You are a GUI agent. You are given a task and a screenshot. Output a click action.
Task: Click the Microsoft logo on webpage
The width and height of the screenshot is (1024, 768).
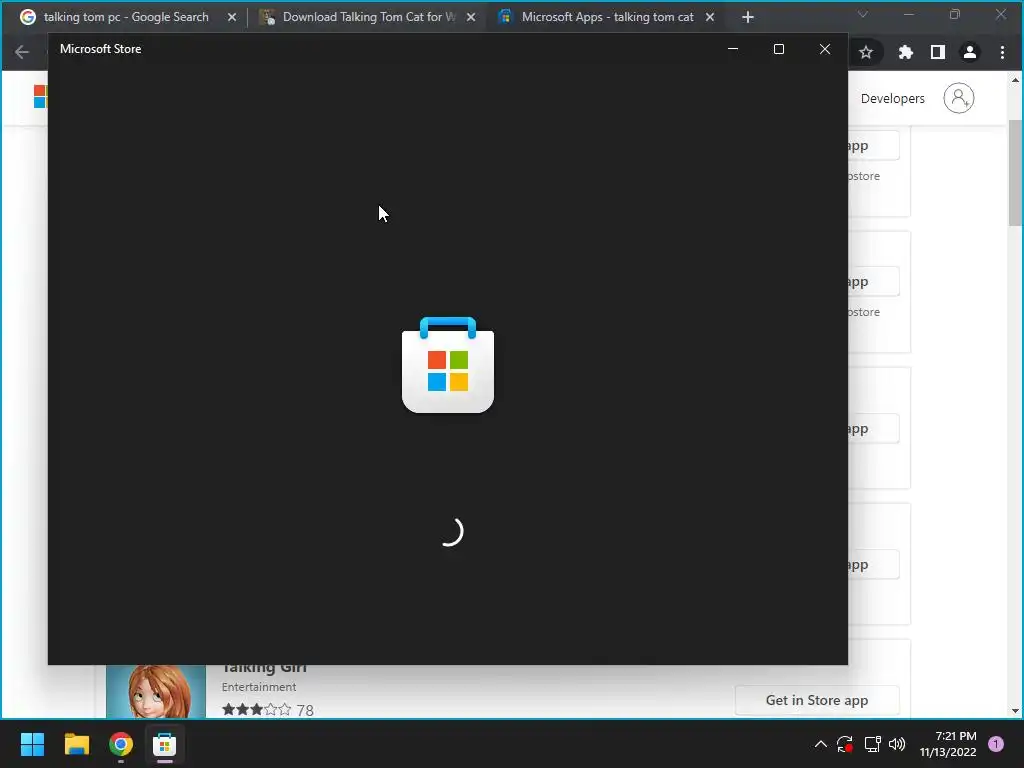40,97
